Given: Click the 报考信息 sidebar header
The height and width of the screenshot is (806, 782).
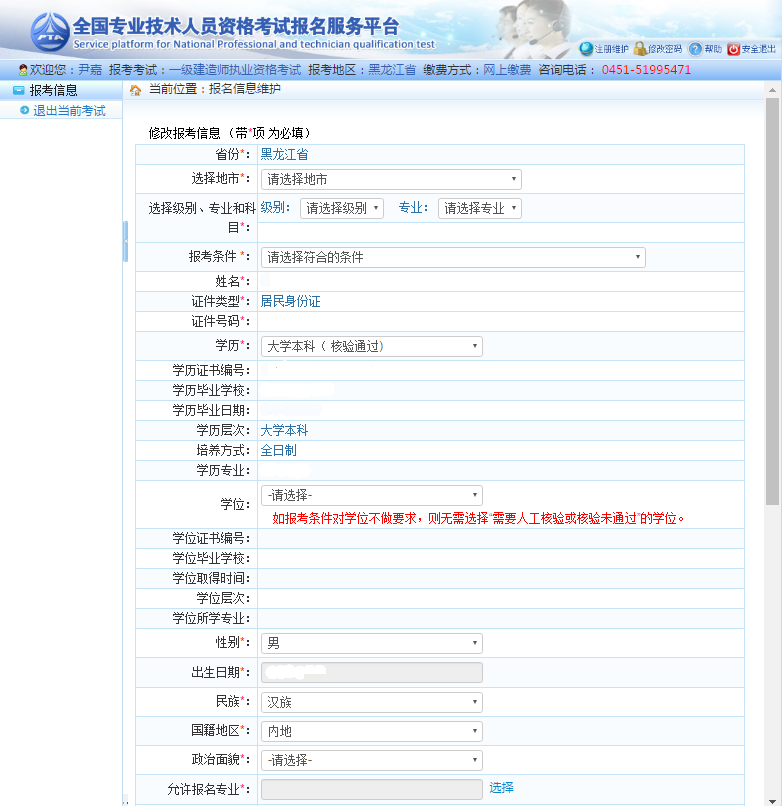Looking at the screenshot, I should coord(53,90).
